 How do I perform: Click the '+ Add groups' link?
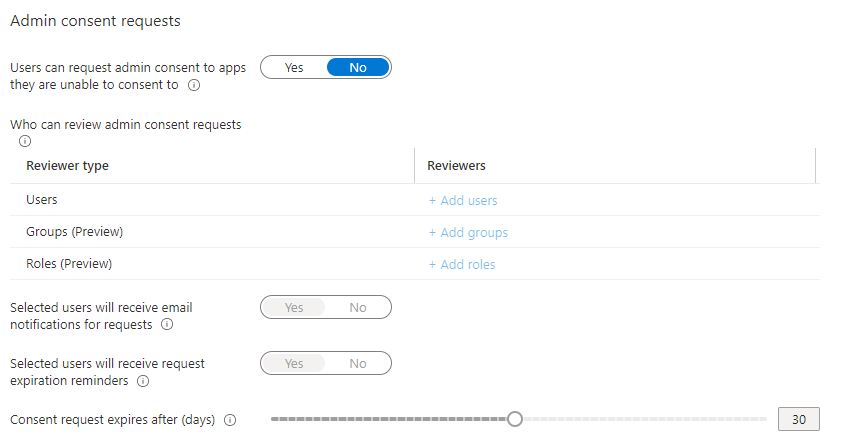pos(468,233)
